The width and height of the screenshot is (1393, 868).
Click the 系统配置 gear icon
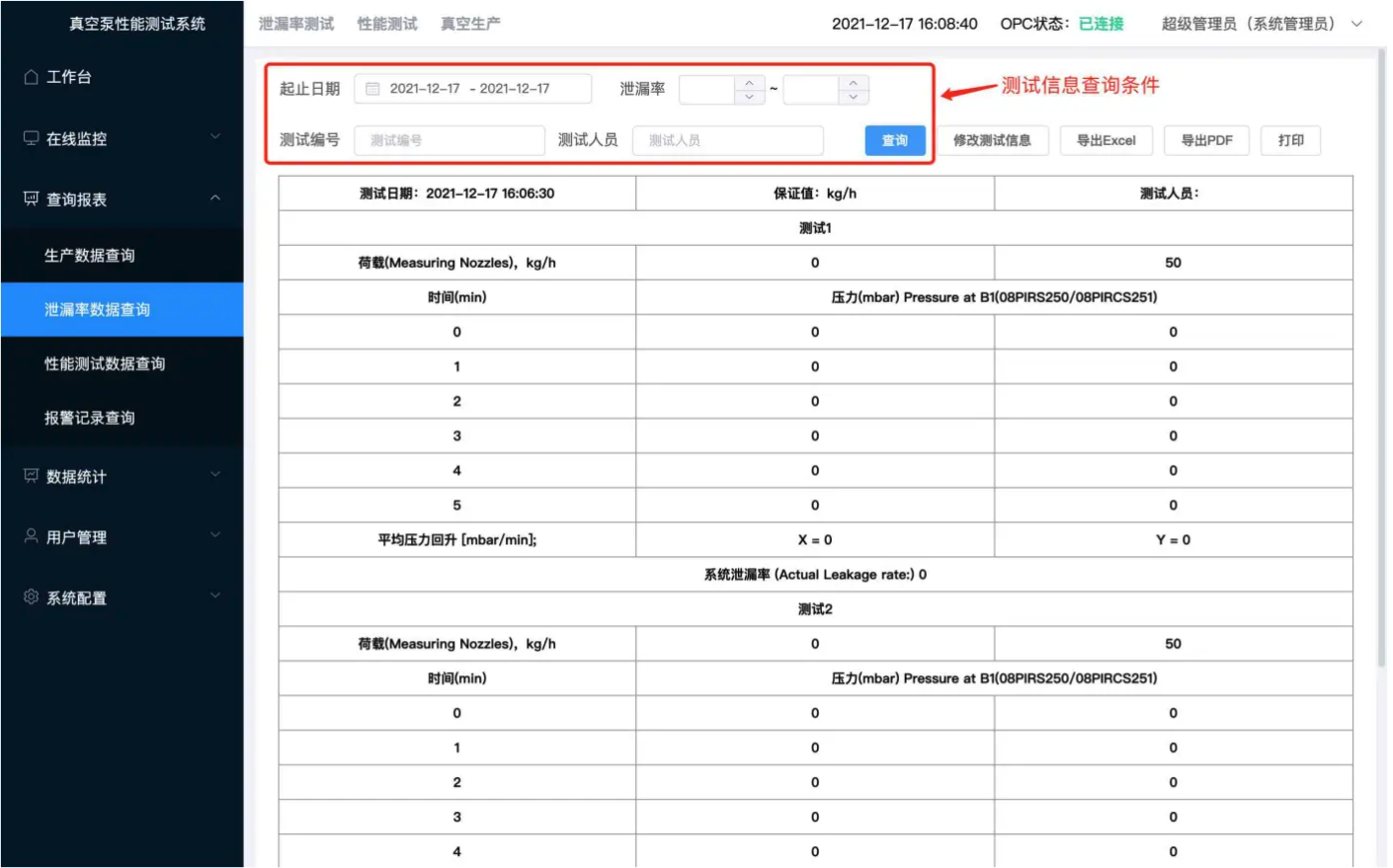pos(31,597)
